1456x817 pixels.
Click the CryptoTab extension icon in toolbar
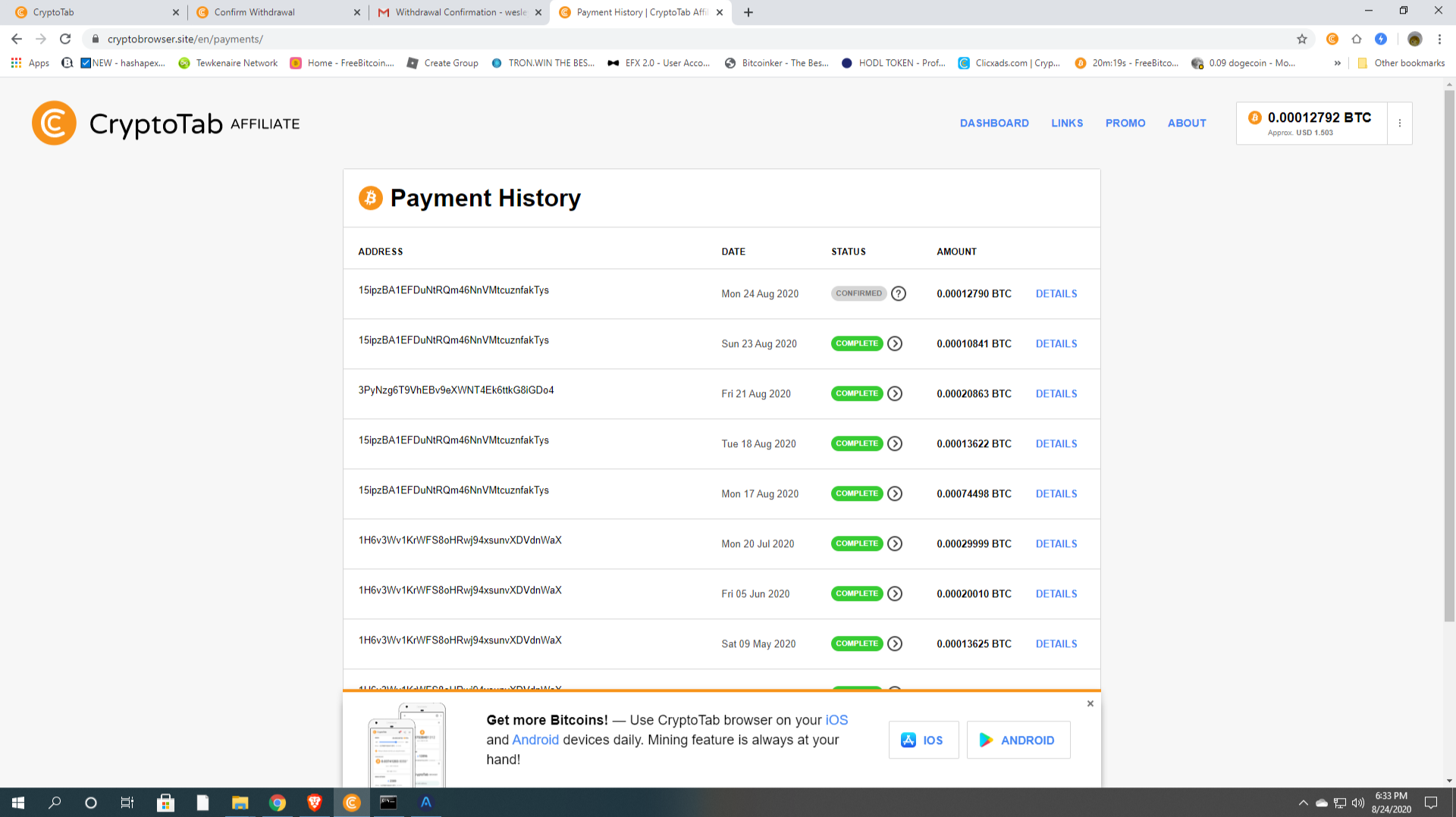pos(1332,39)
